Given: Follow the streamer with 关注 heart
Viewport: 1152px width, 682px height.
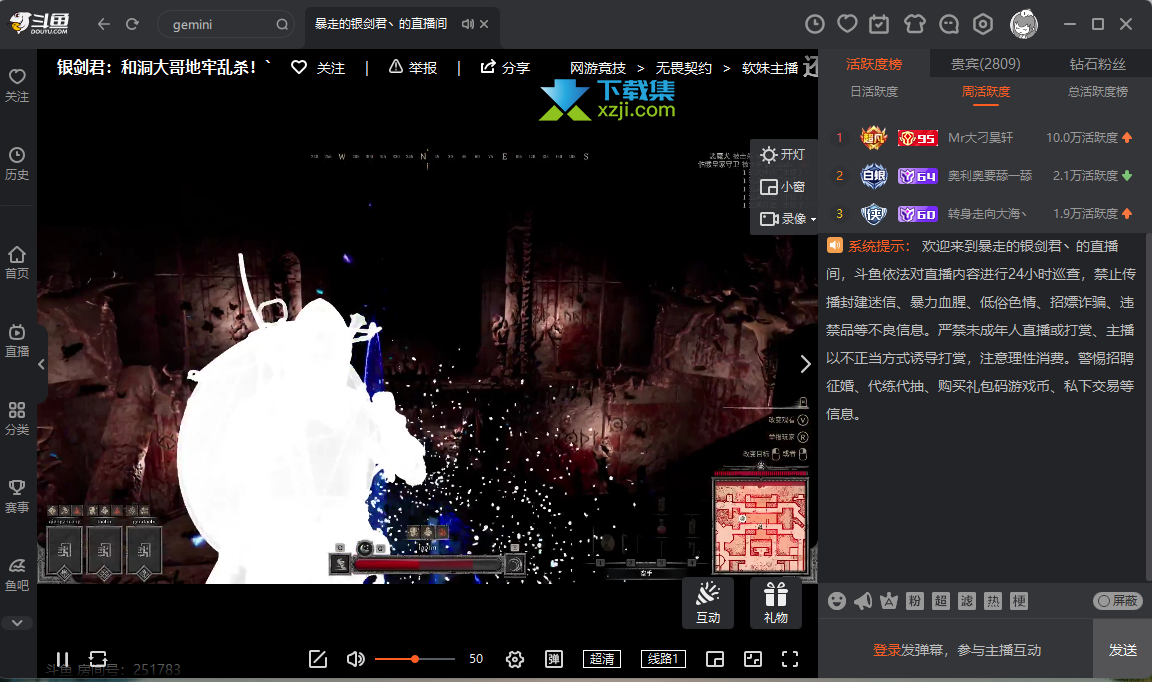Looking at the screenshot, I should [317, 68].
